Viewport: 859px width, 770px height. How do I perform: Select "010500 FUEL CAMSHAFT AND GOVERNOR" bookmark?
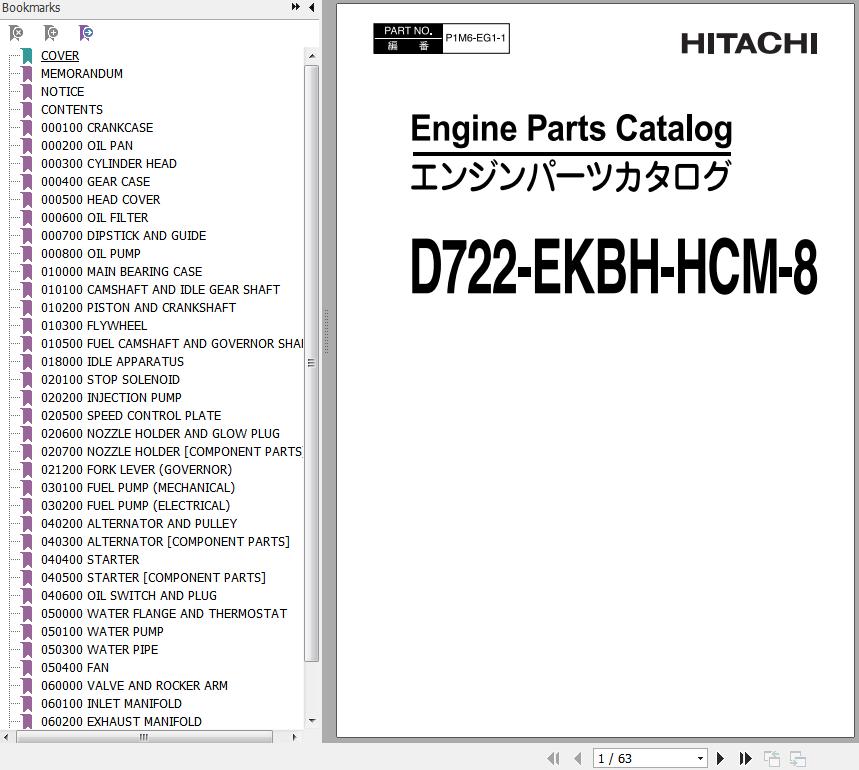(172, 344)
